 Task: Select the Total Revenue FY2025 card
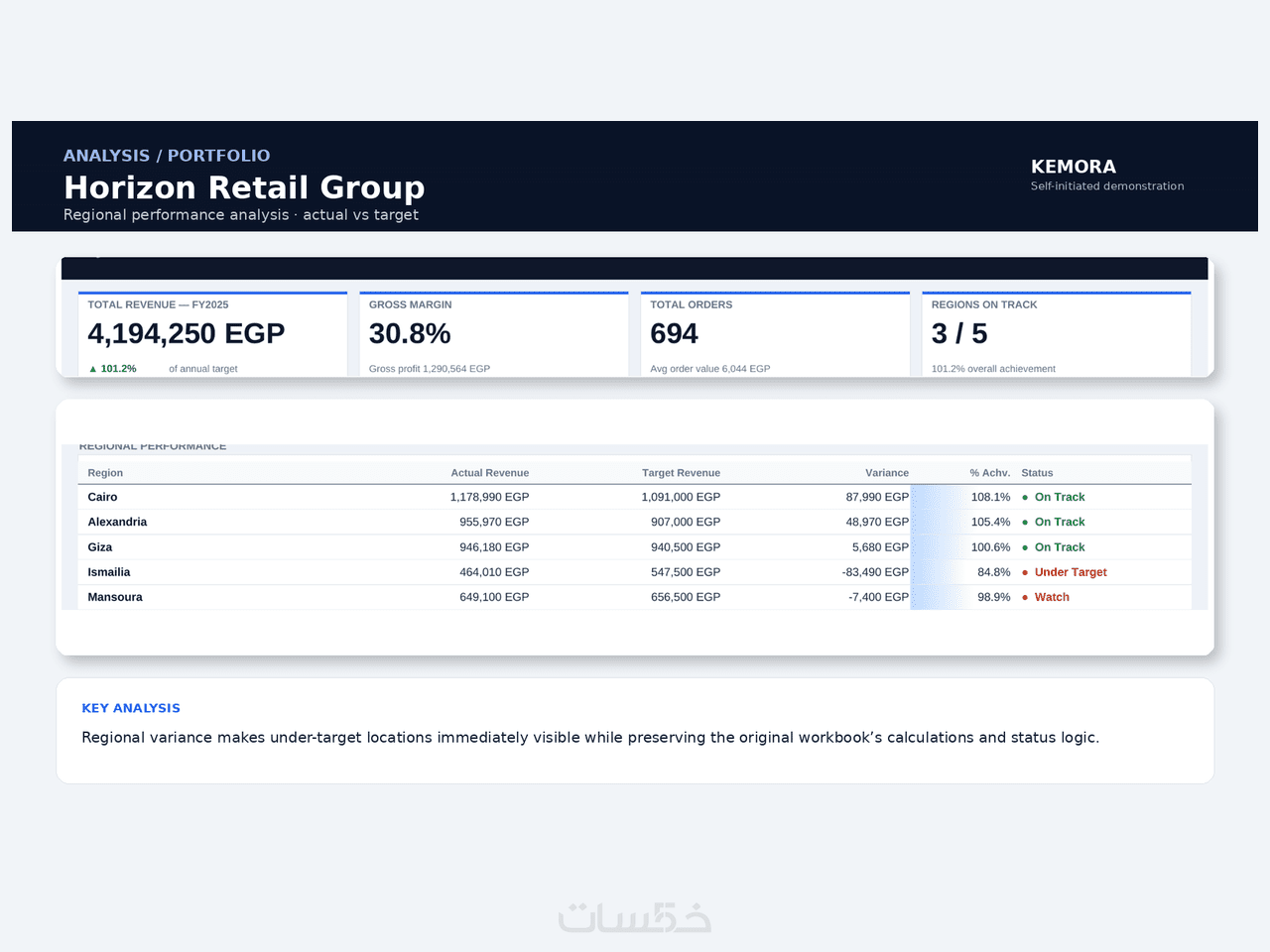pyautogui.click(x=212, y=334)
